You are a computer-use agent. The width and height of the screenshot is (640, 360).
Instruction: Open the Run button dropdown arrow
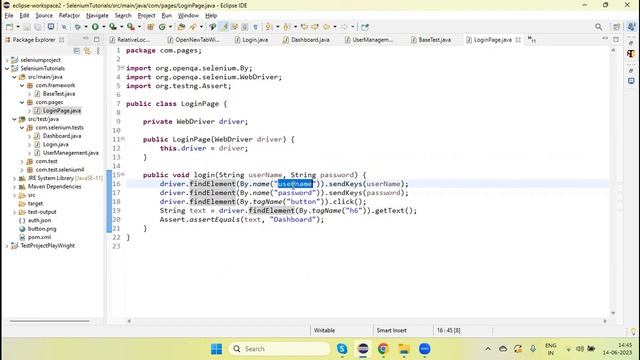pyautogui.click(x=104, y=27)
